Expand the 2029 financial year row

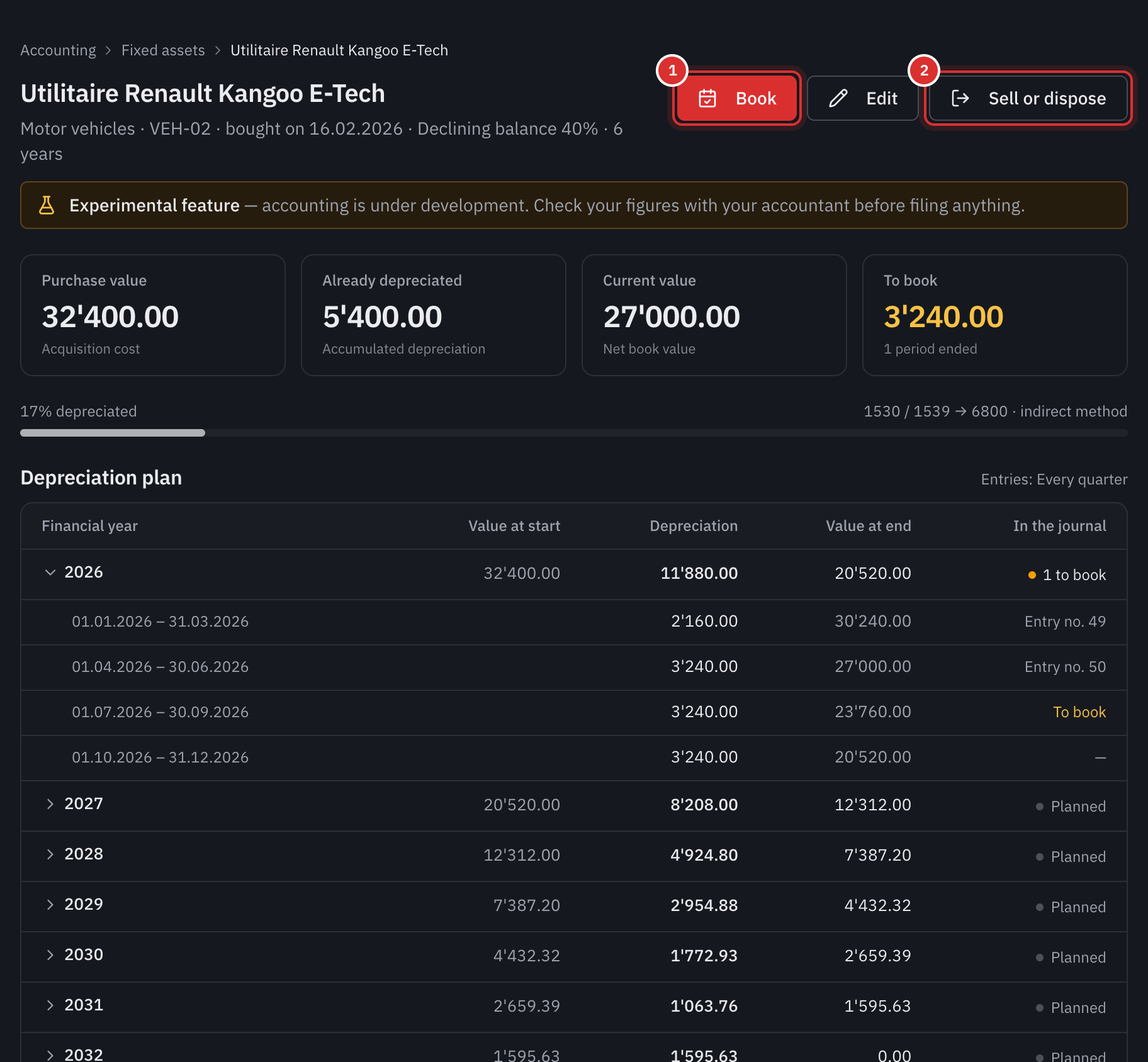coord(50,905)
